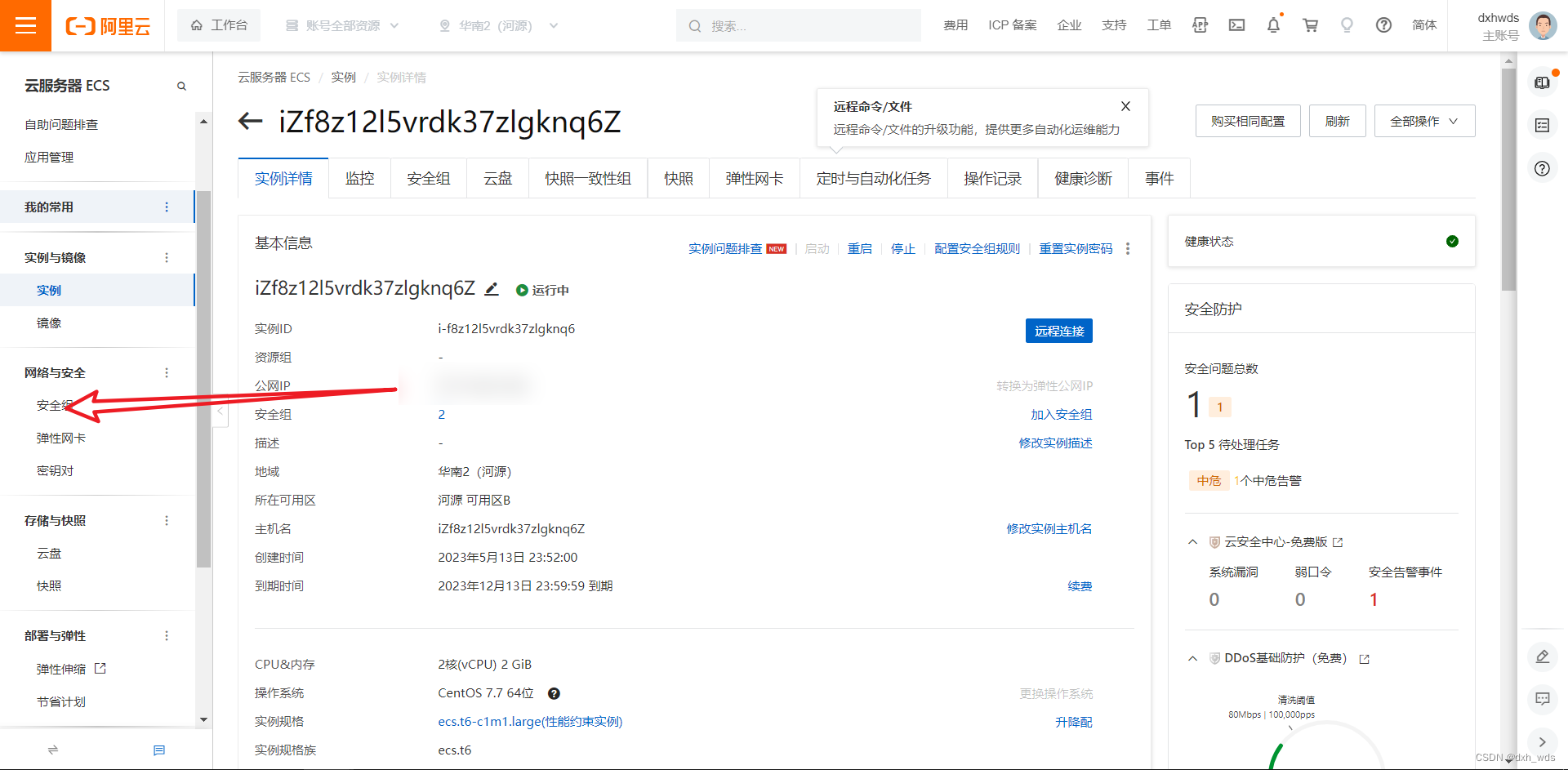Click the main page vertical scrollbar
1568x770 pixels.
coord(1508,180)
